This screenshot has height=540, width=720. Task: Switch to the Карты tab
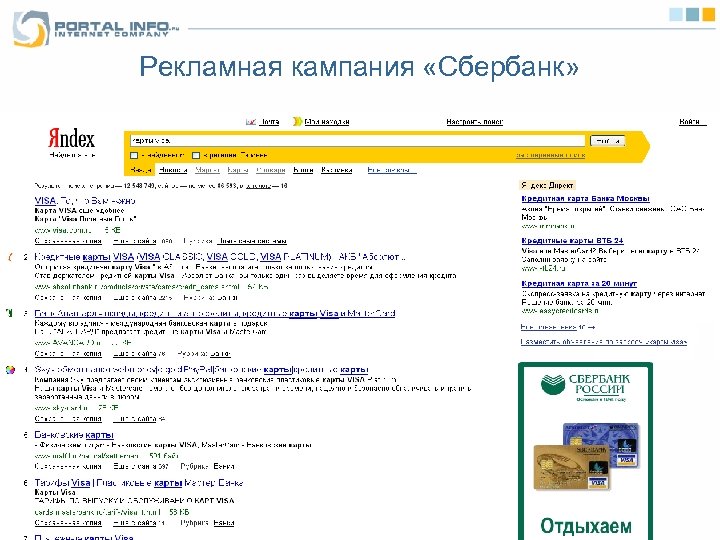[x=238, y=170]
